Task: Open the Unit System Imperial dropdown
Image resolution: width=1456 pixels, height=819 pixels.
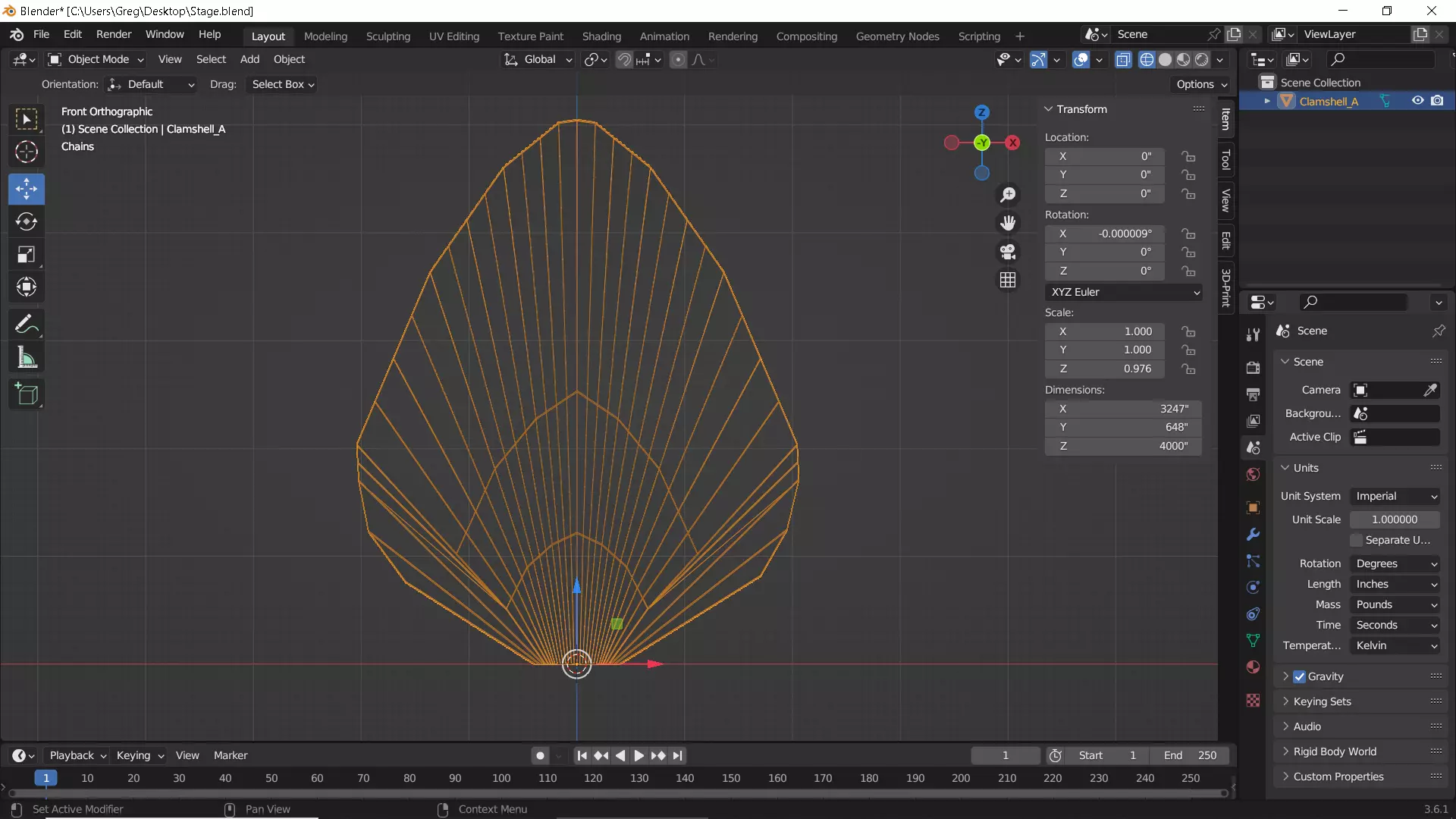Action: (x=1395, y=496)
